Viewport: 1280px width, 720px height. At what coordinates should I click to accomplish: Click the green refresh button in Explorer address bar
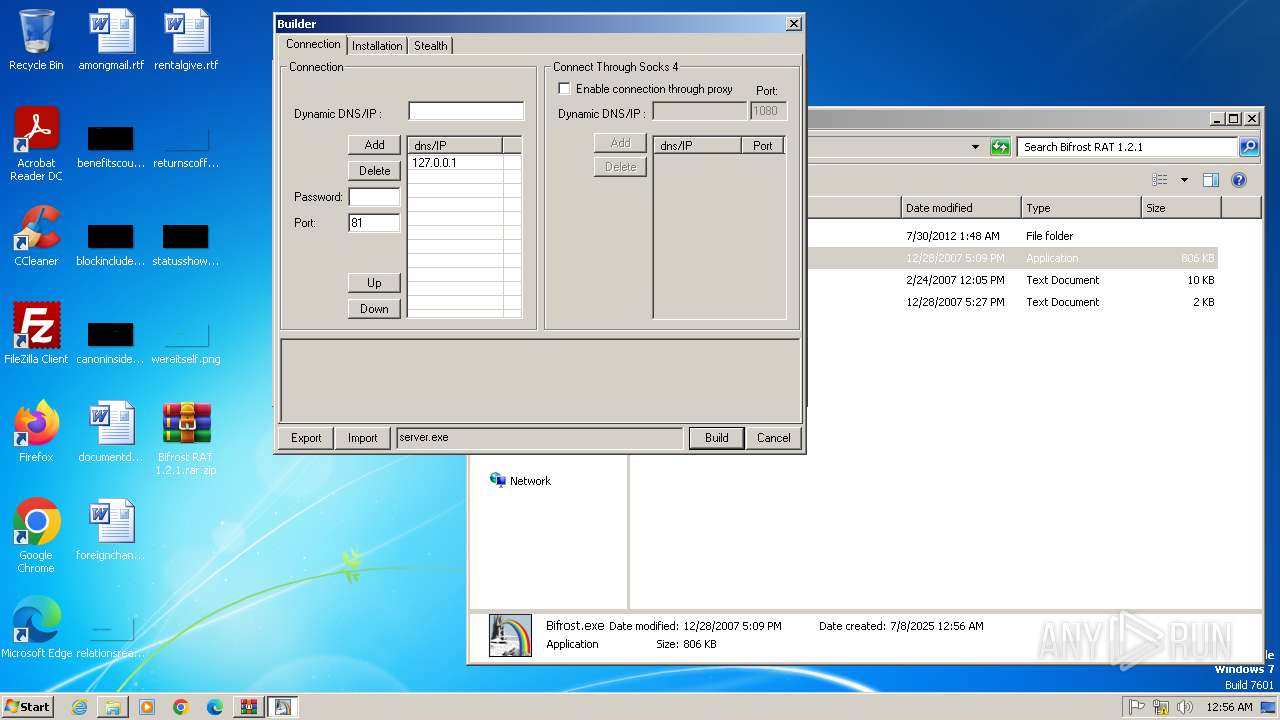pos(1000,147)
